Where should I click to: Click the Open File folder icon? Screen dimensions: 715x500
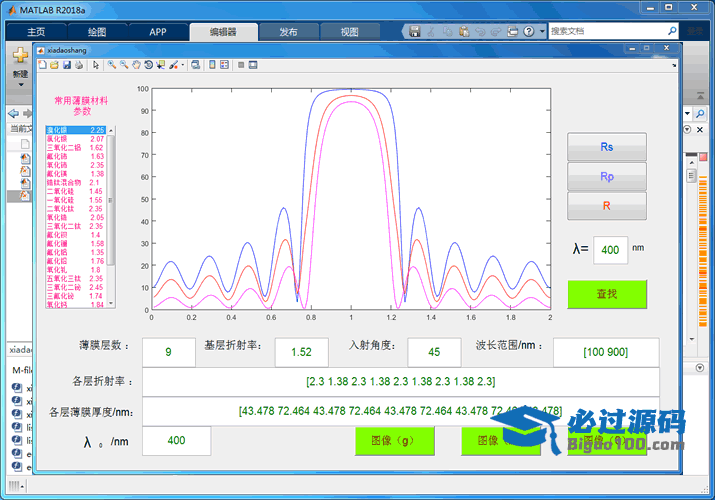(x=54, y=65)
